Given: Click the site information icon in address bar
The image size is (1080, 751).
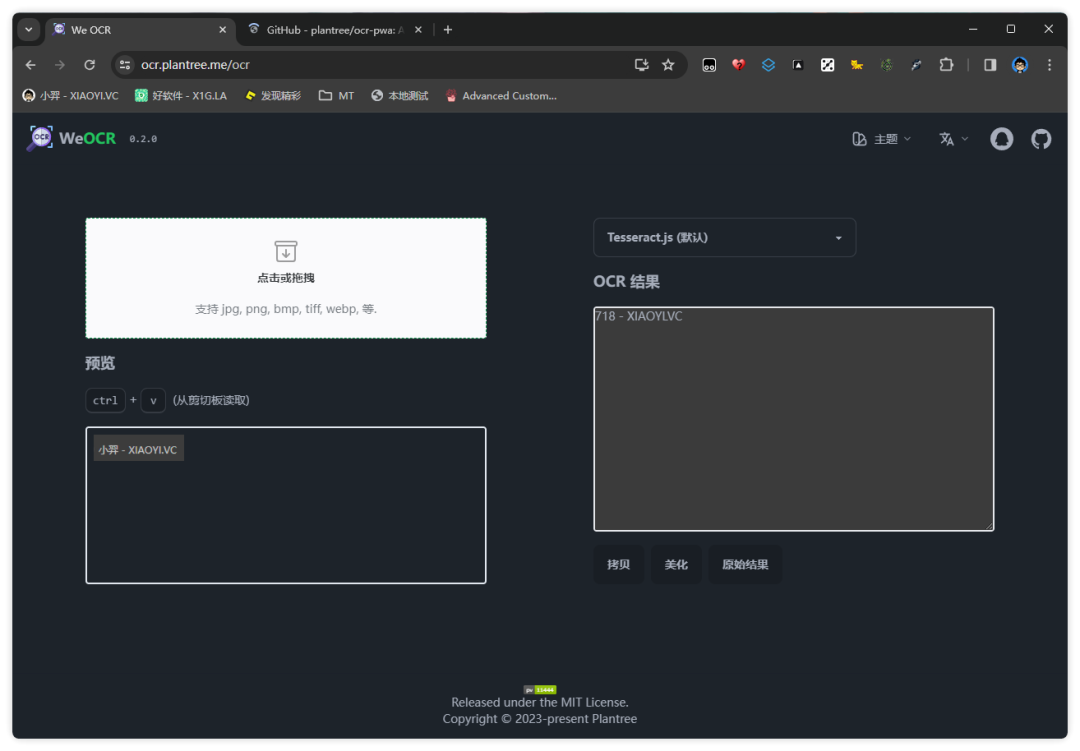Looking at the screenshot, I should 125,65.
